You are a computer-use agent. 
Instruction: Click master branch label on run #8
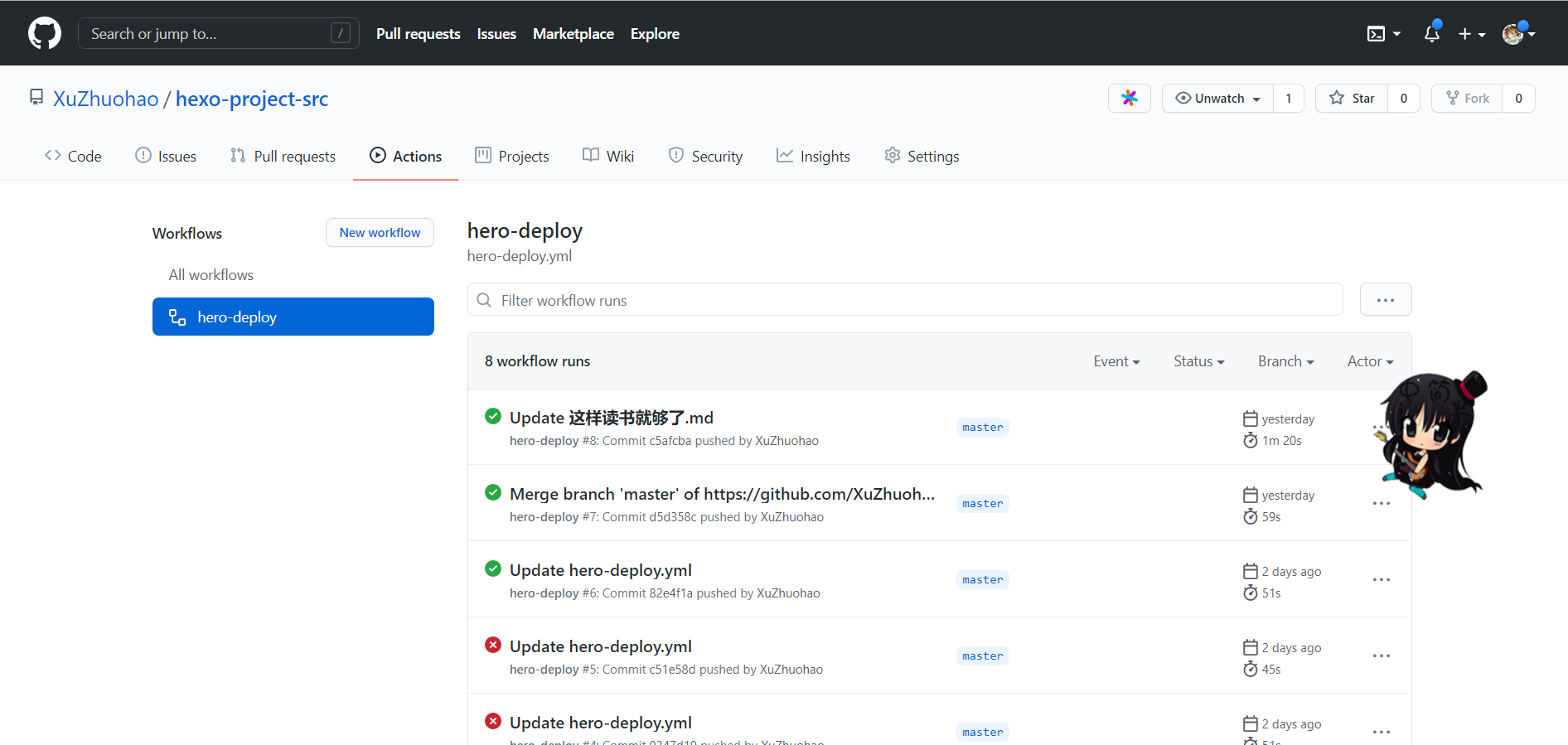983,428
